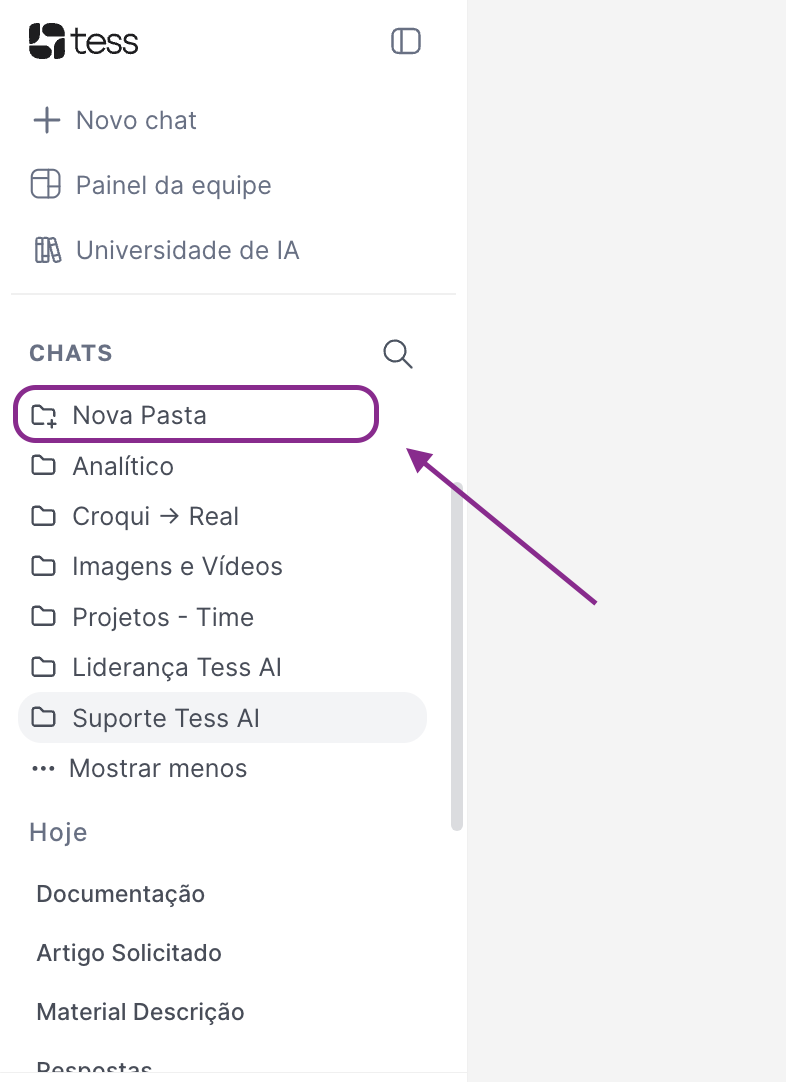Open Universidade de IA
Image resolution: width=786 pixels, height=1082 pixels.
[x=187, y=250]
